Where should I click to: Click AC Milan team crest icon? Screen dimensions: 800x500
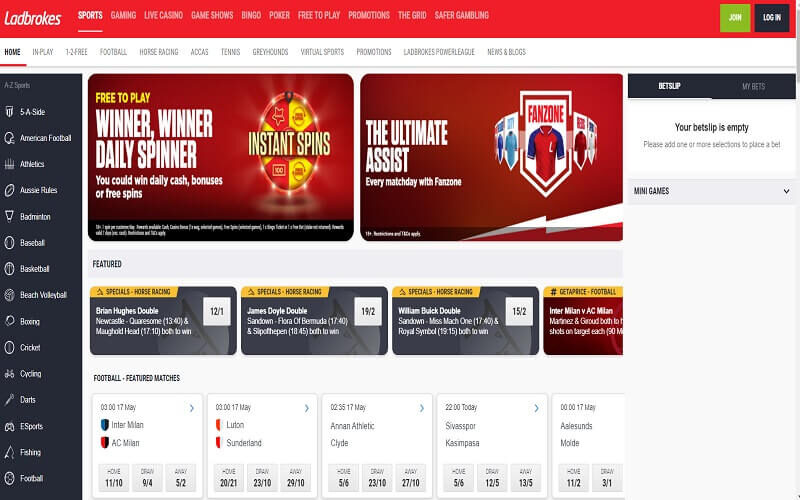point(105,442)
